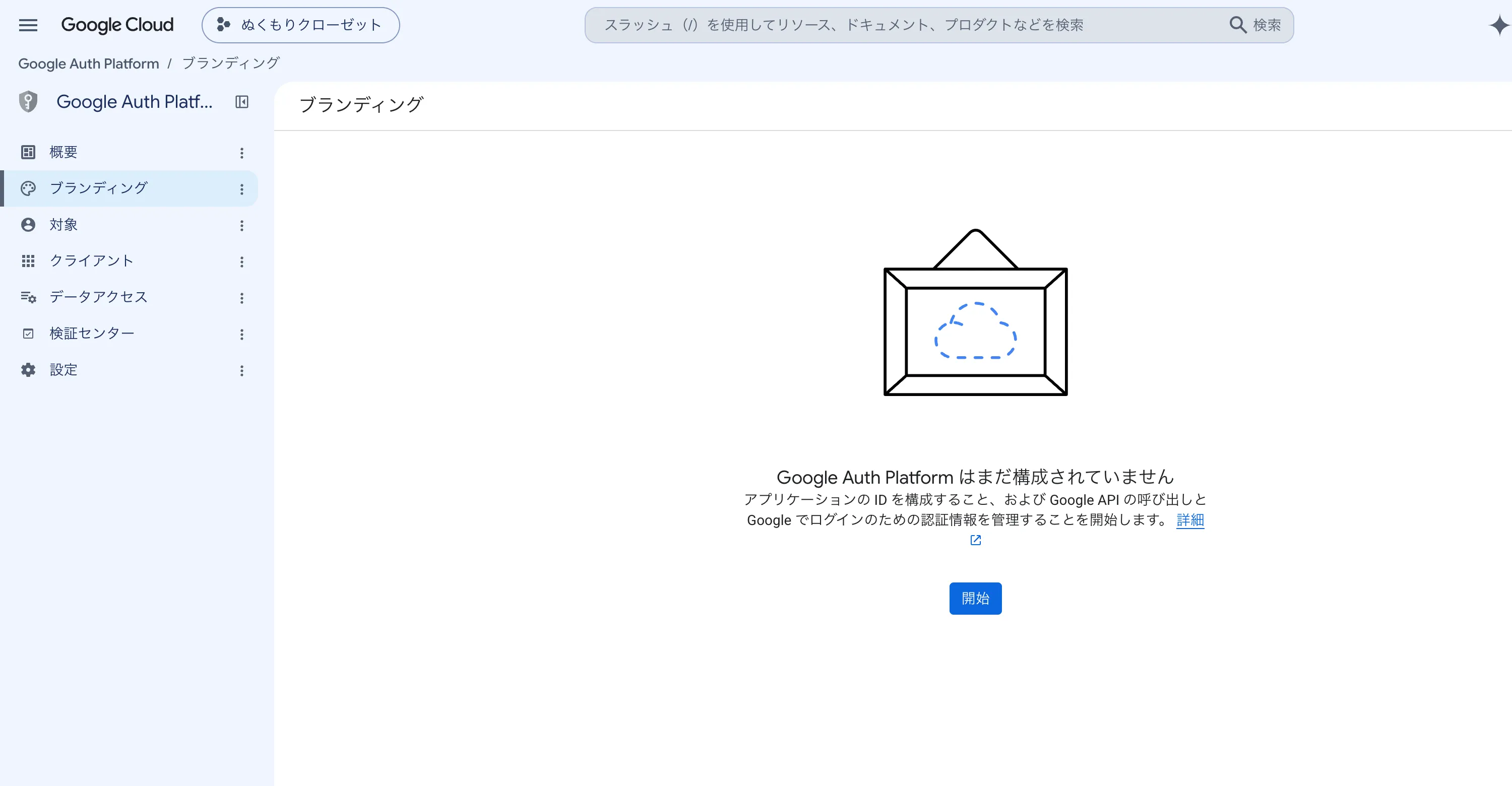This screenshot has width=1512, height=786.
Task: Click the external link icon below 詳細
Action: coord(976,540)
